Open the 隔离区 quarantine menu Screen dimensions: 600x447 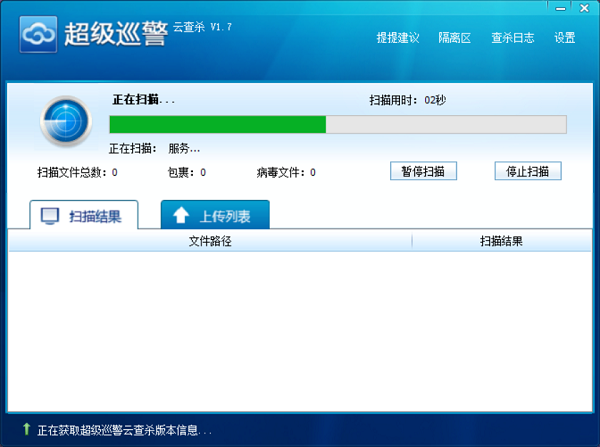coord(455,38)
